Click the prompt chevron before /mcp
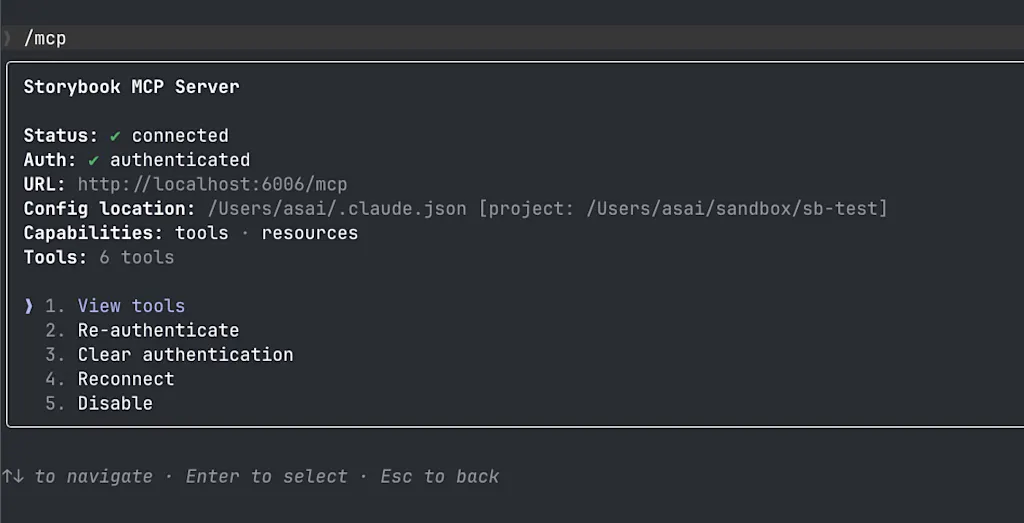Viewport: 1024px width, 523px height. 7,39
